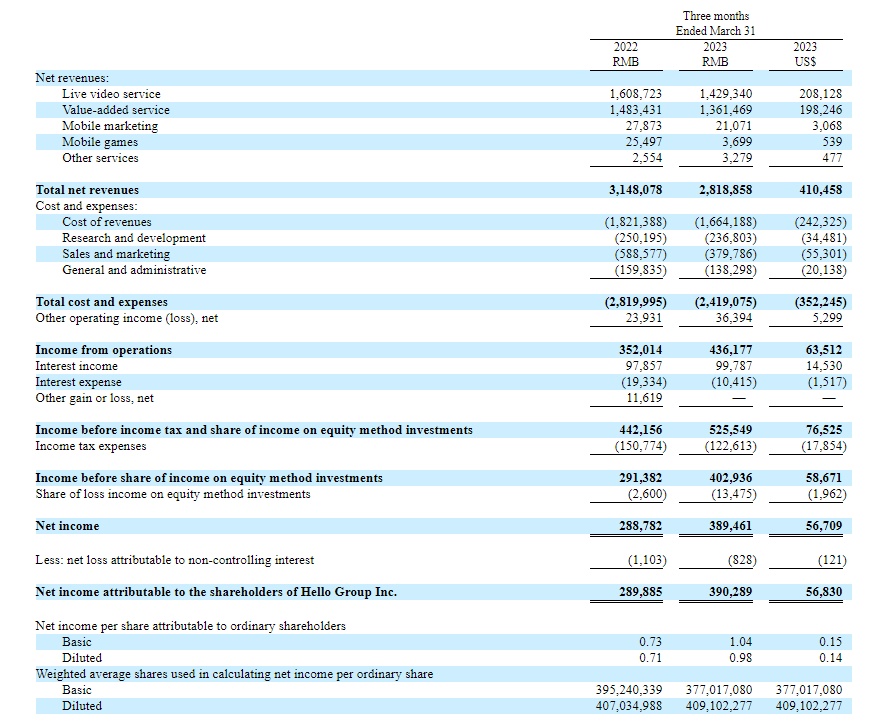Select the Sales and marketing row label

(116, 254)
